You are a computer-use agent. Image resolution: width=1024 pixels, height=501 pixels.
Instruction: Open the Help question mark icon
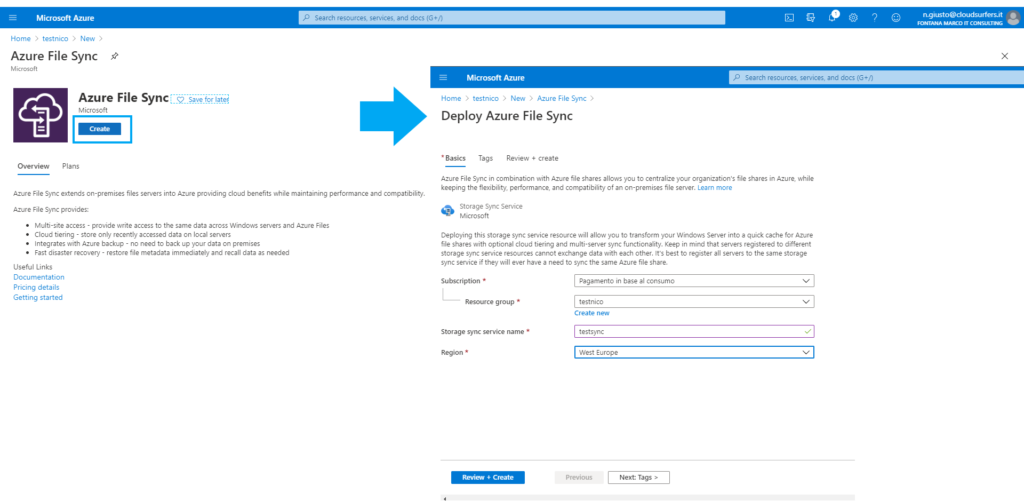pyautogui.click(x=874, y=18)
